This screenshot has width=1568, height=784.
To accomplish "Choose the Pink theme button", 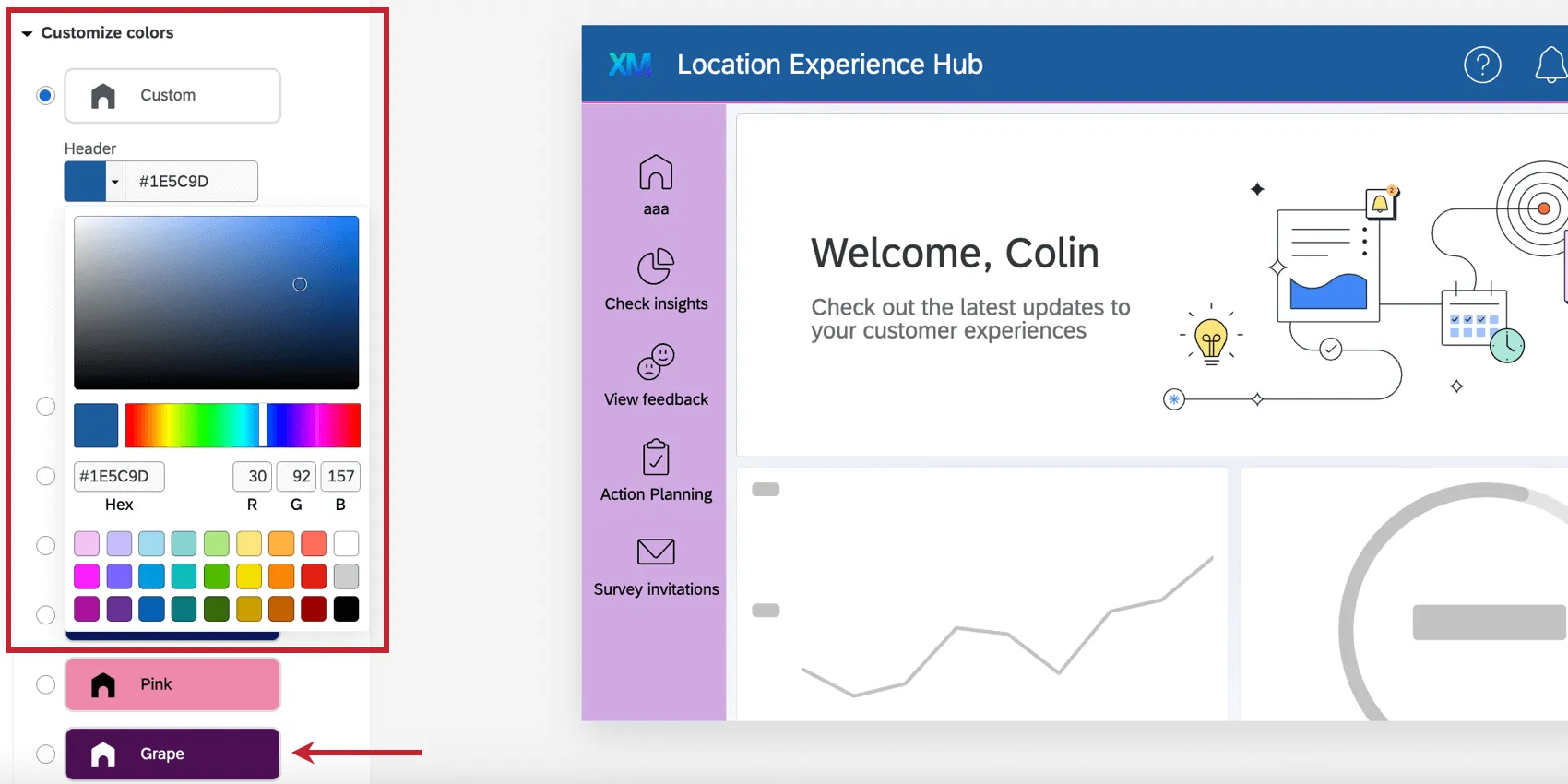I will pyautogui.click(x=172, y=684).
